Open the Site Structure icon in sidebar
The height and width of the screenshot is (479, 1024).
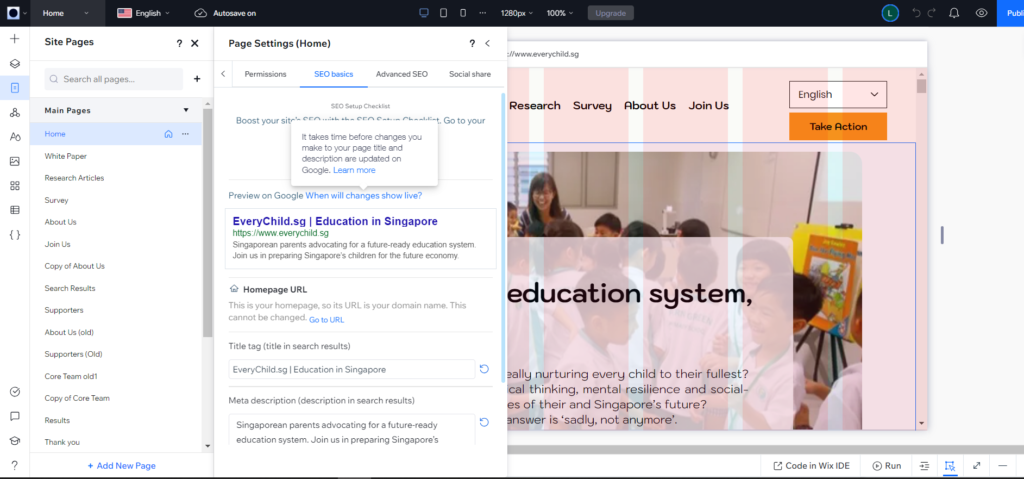14,112
